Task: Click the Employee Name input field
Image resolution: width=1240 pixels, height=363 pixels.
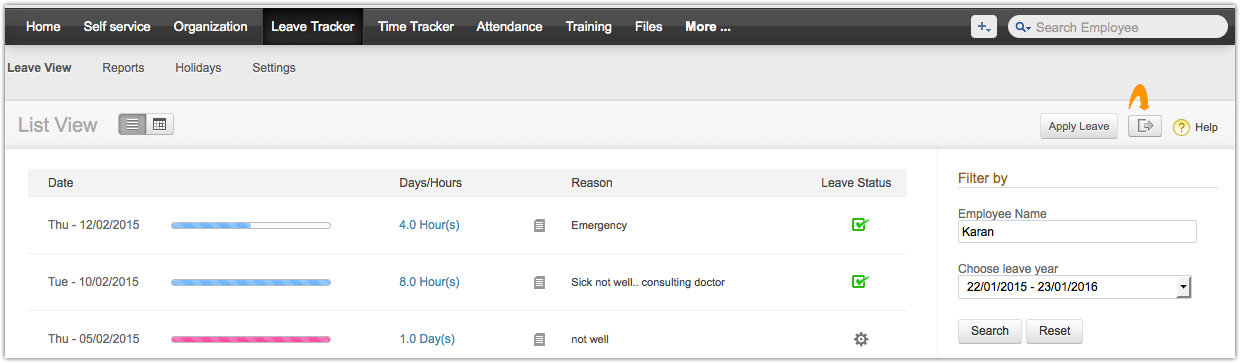Action: point(1077,231)
